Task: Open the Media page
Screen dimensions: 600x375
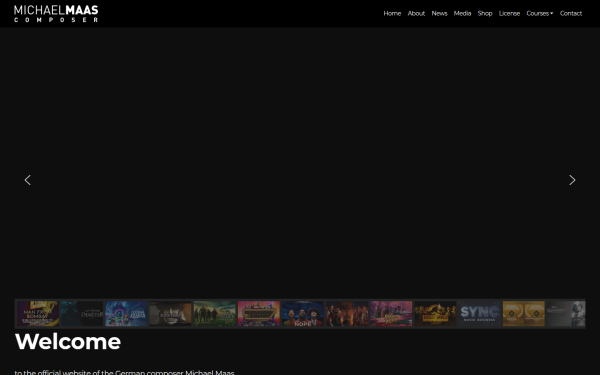Action: tap(462, 13)
